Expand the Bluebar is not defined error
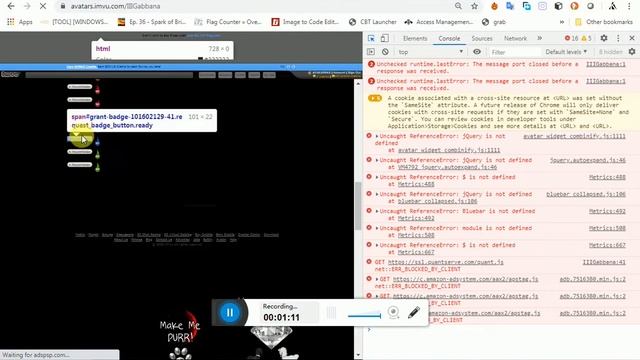The height and width of the screenshot is (360, 640). 377,211
